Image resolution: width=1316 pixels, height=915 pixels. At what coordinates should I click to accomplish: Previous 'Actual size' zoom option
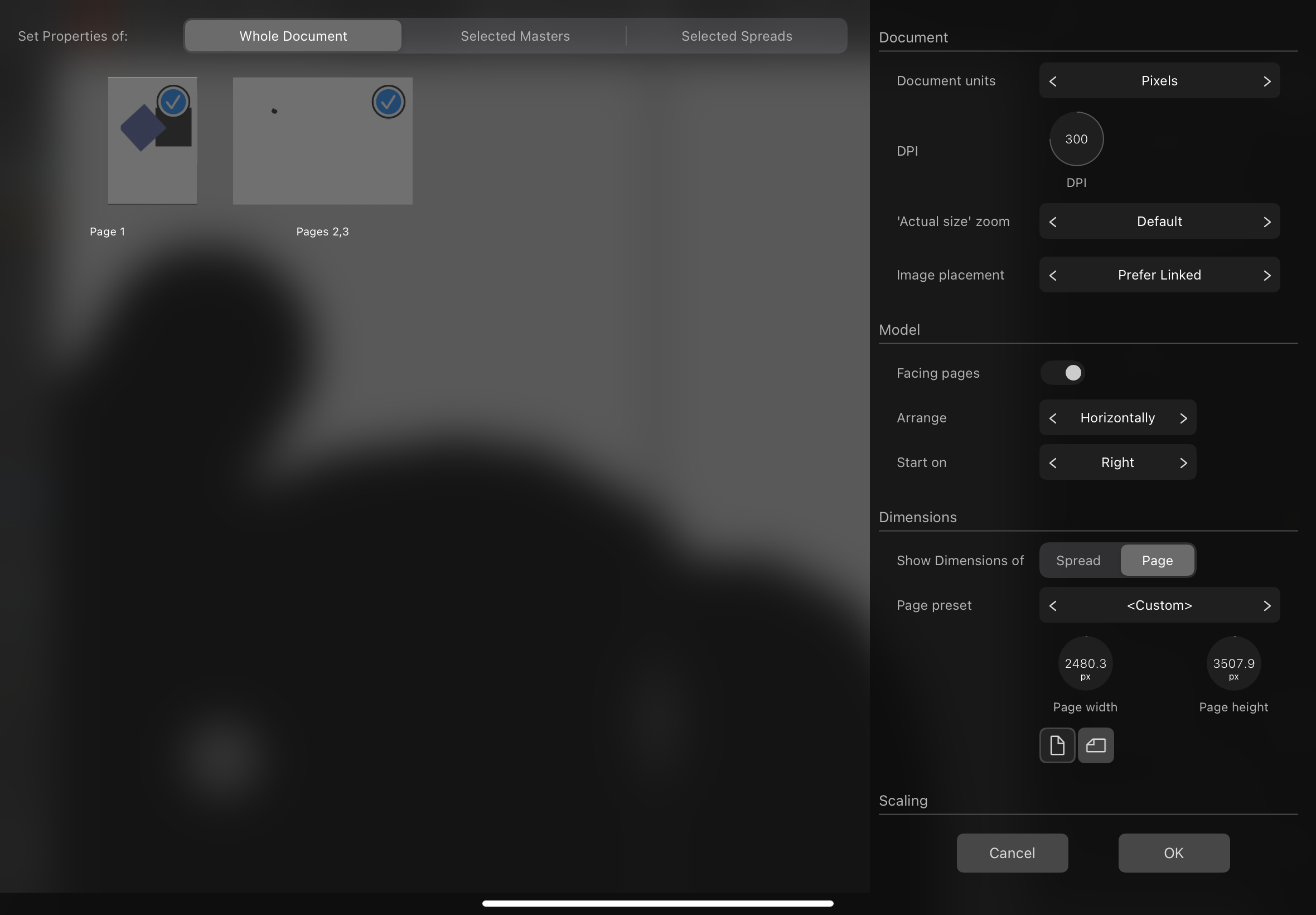pos(1053,221)
